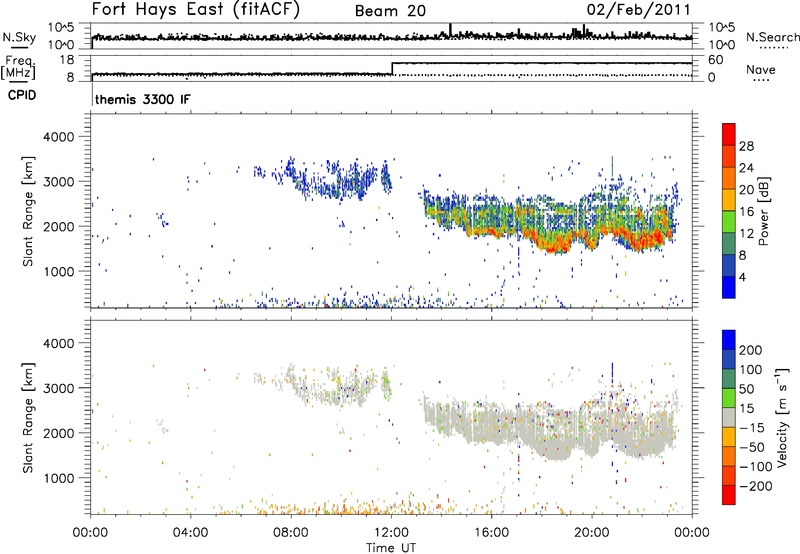The image size is (800, 554).
Task: Click the '04:00' time axis tick label
Action: point(191,533)
